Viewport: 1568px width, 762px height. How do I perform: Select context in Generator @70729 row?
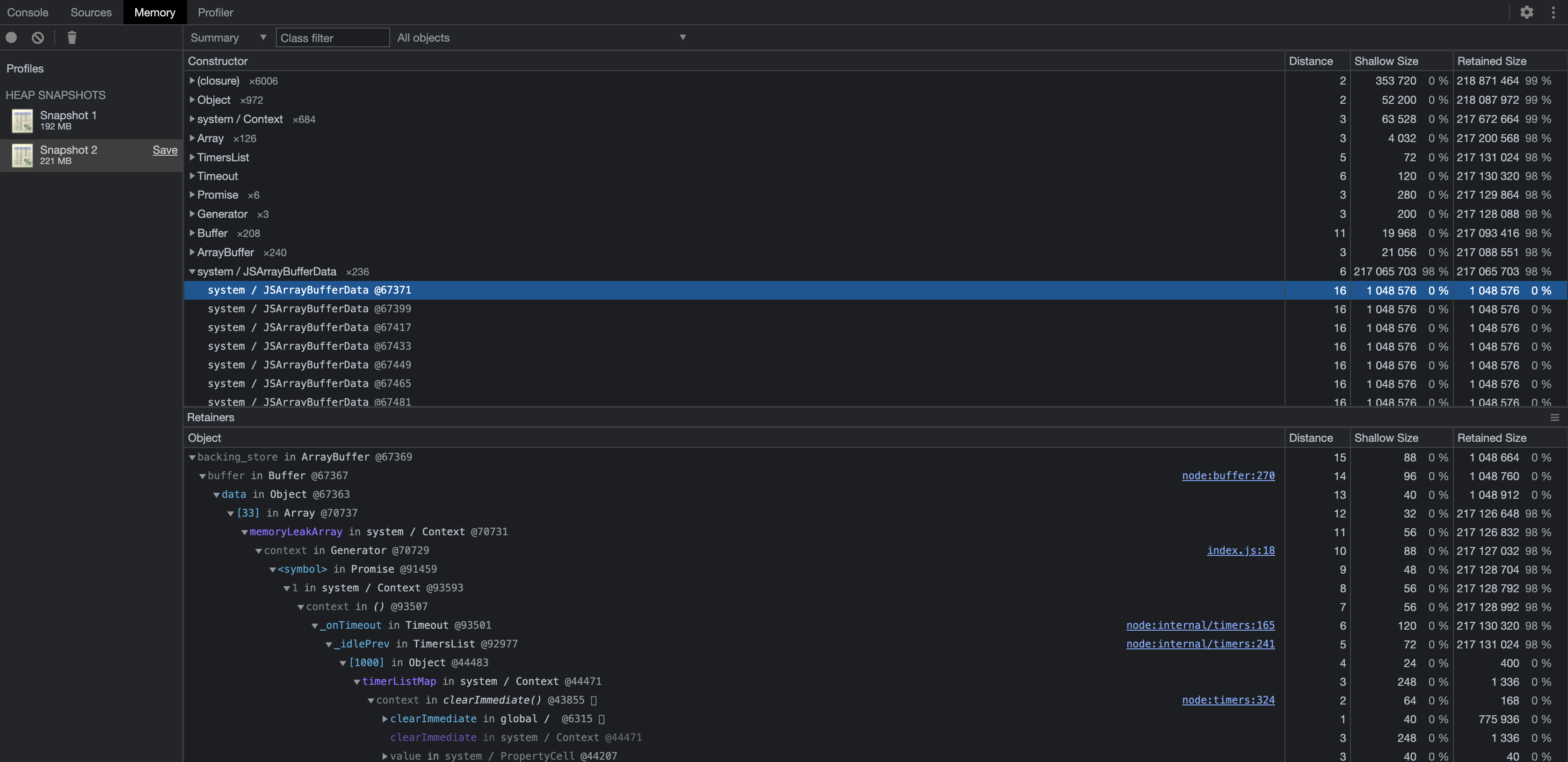click(875, 550)
